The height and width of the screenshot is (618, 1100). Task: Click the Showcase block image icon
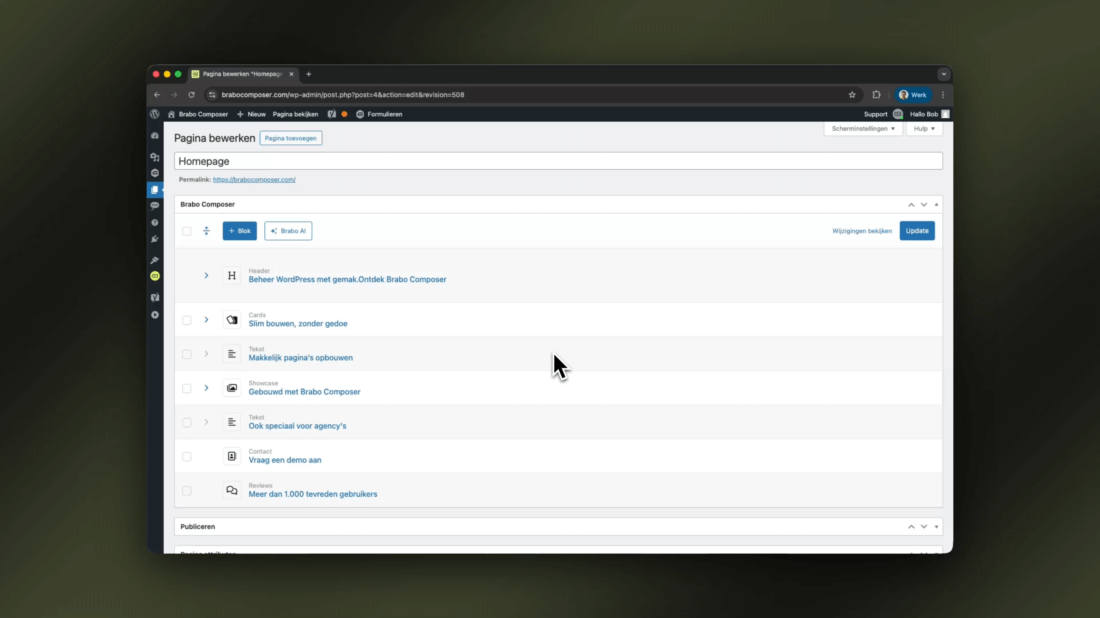pos(232,388)
